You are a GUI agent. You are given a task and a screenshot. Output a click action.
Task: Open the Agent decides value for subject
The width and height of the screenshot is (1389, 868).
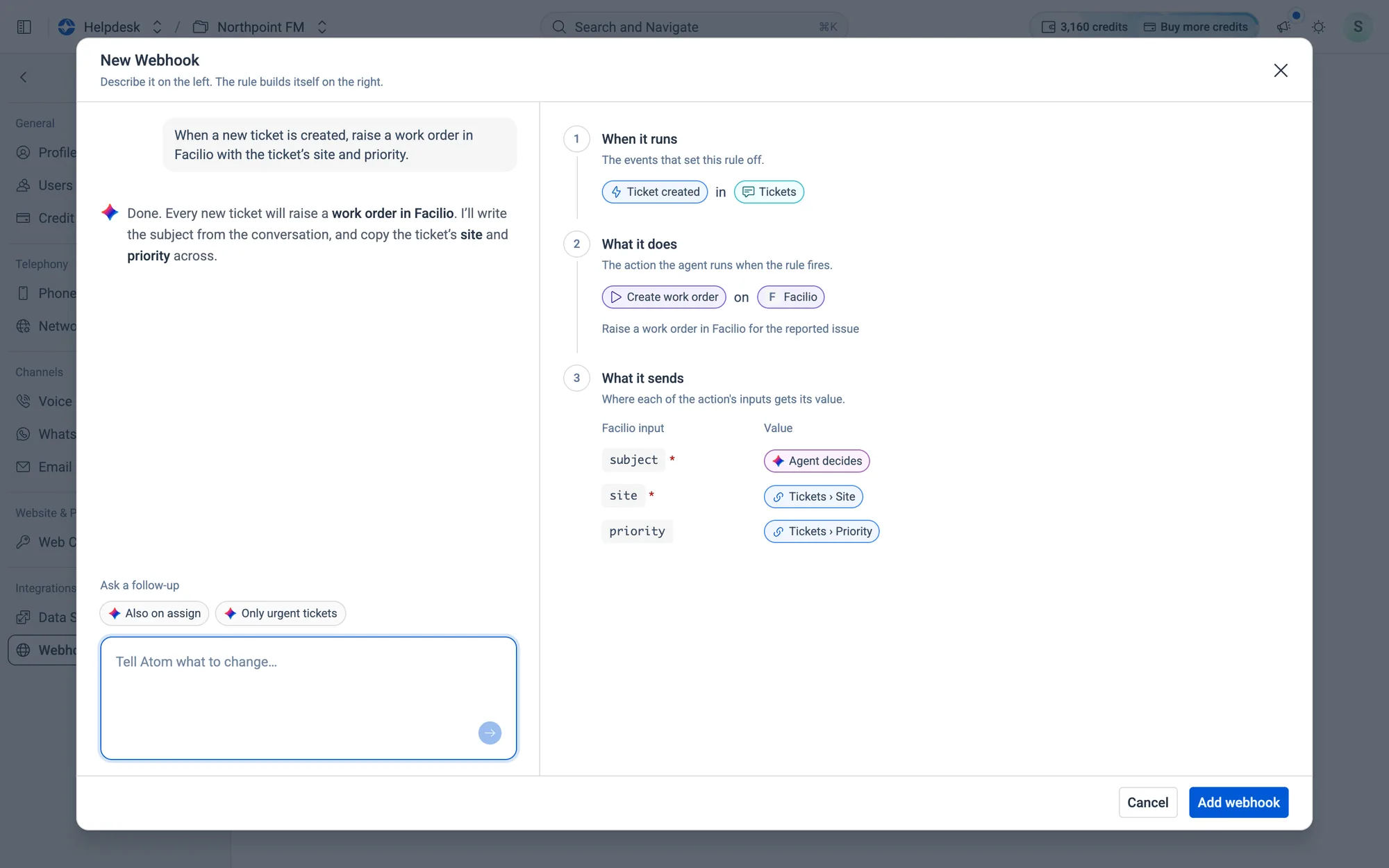(817, 461)
